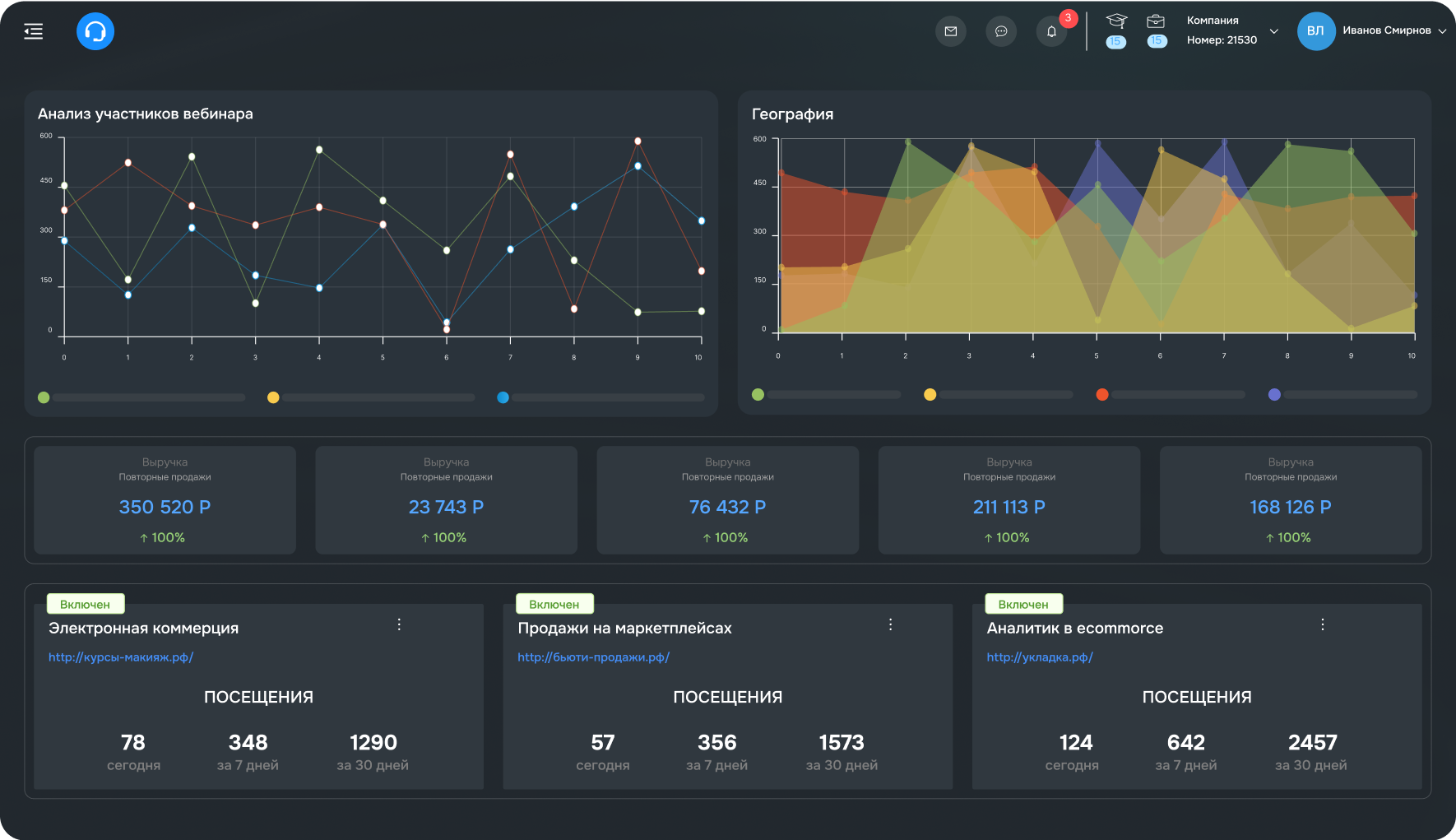This screenshot has height=840, width=1456.
Task: Click the blue headset logo icon
Action: [x=95, y=31]
